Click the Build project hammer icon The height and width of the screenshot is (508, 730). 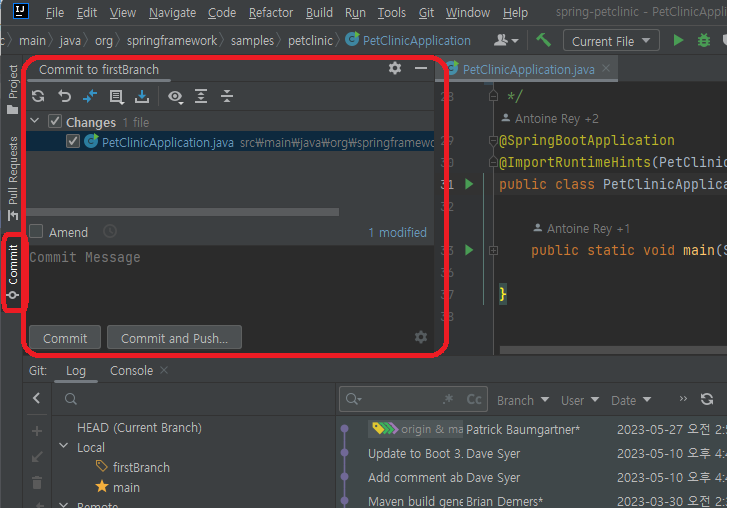544,41
